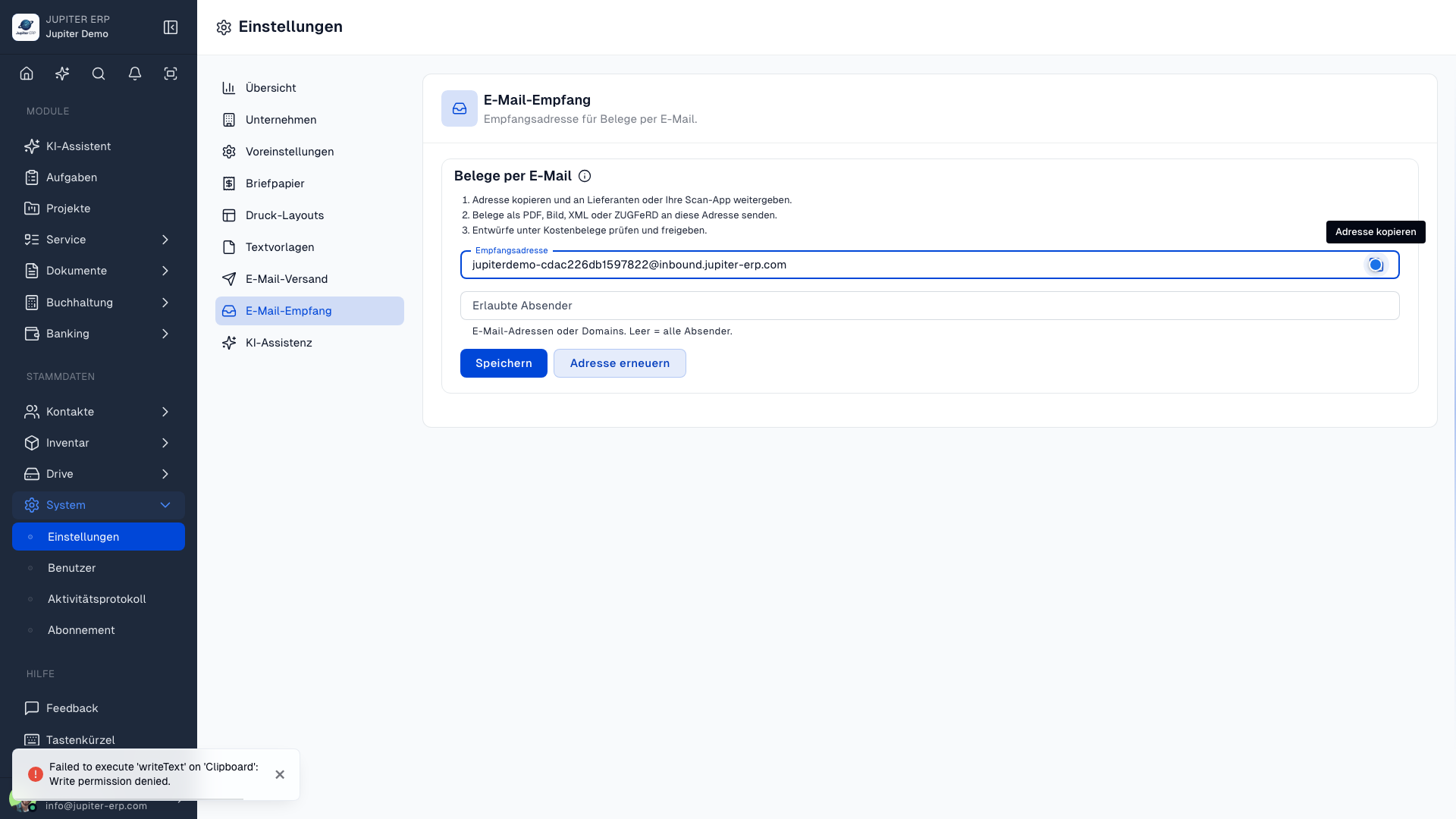This screenshot has height=819, width=1456.
Task: Select Einstellungen in System submenu
Action: 99,537
